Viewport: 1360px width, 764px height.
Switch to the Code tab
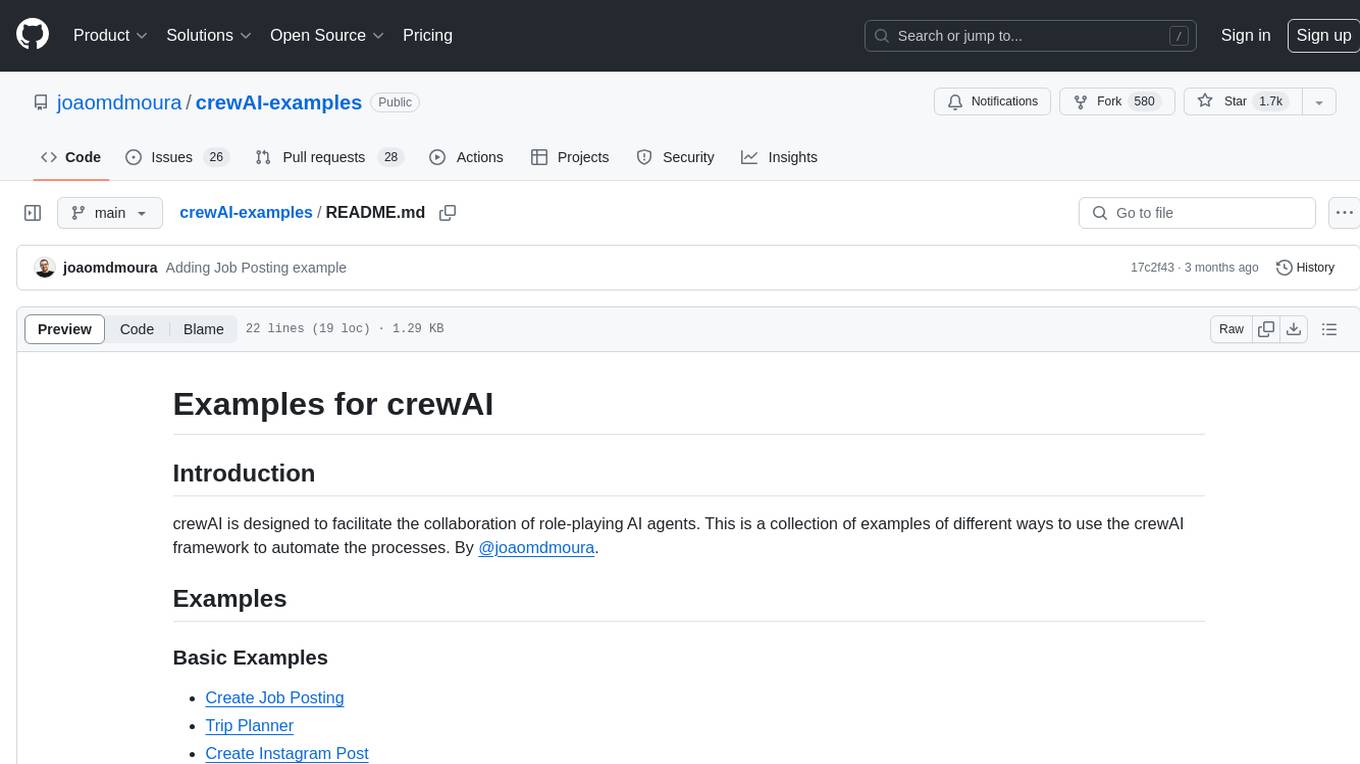pyautogui.click(x=71, y=157)
